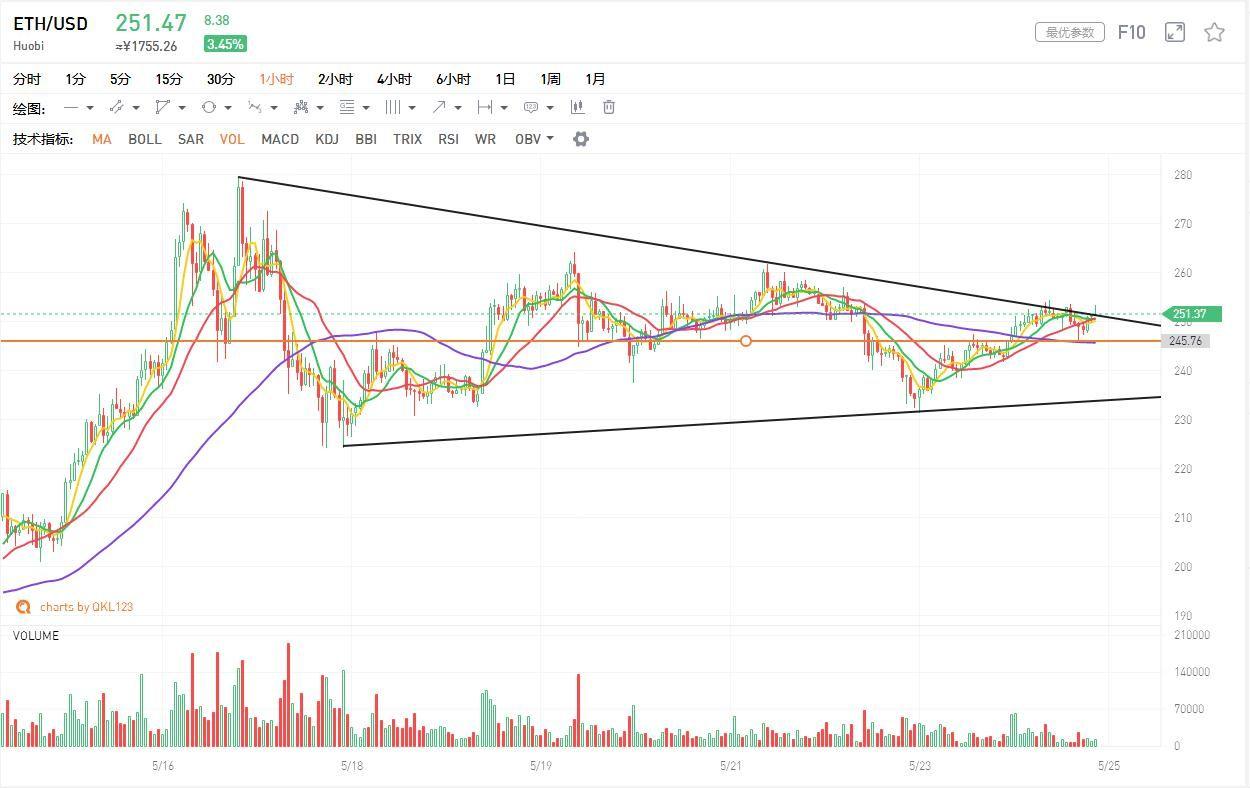1250x788 pixels.
Task: Select the dotted cluster pattern tool
Action: click(x=300, y=107)
